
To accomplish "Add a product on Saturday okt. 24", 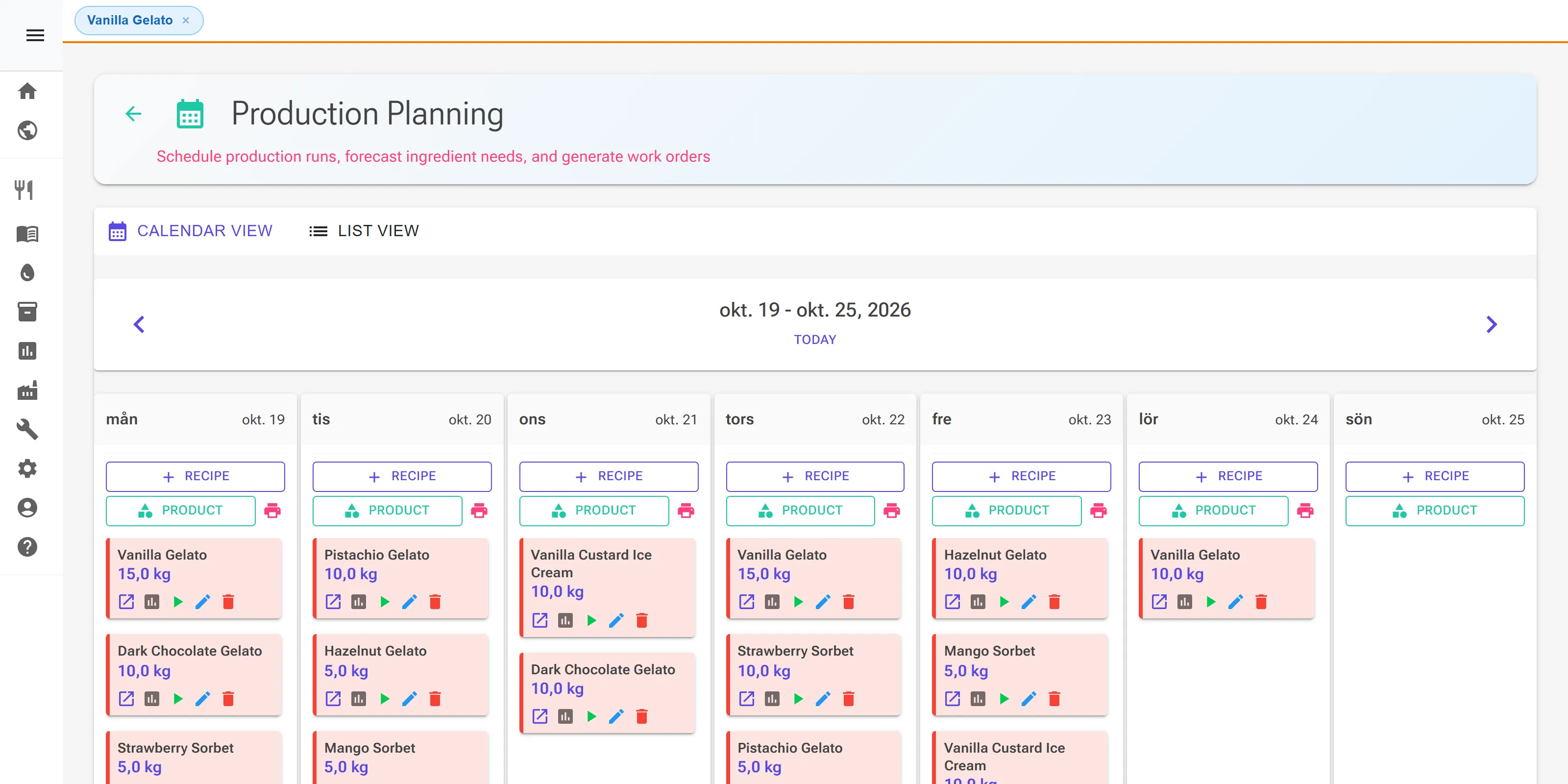I will tap(1214, 511).
